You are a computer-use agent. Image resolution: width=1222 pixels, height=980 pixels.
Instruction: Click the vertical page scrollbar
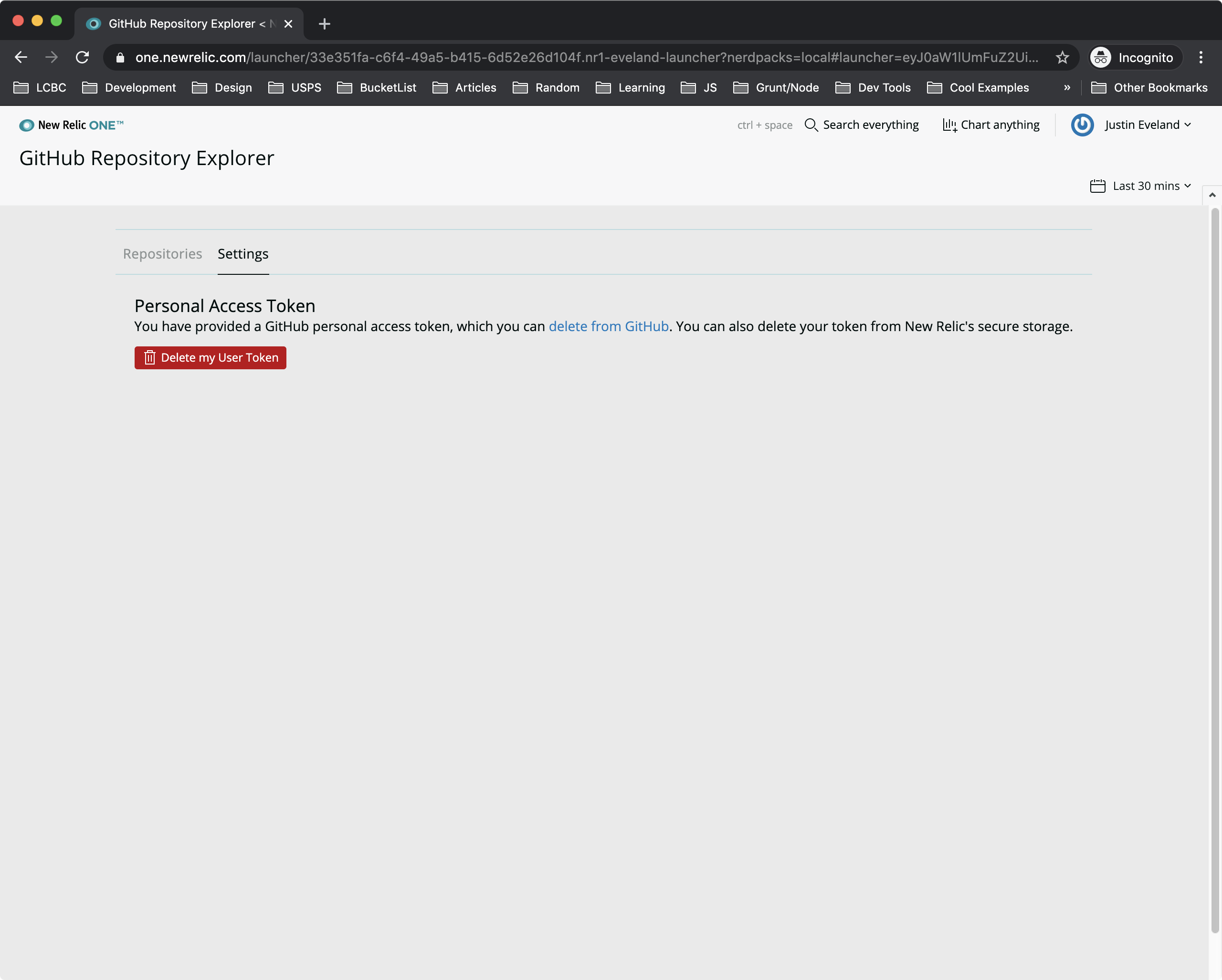(1214, 566)
